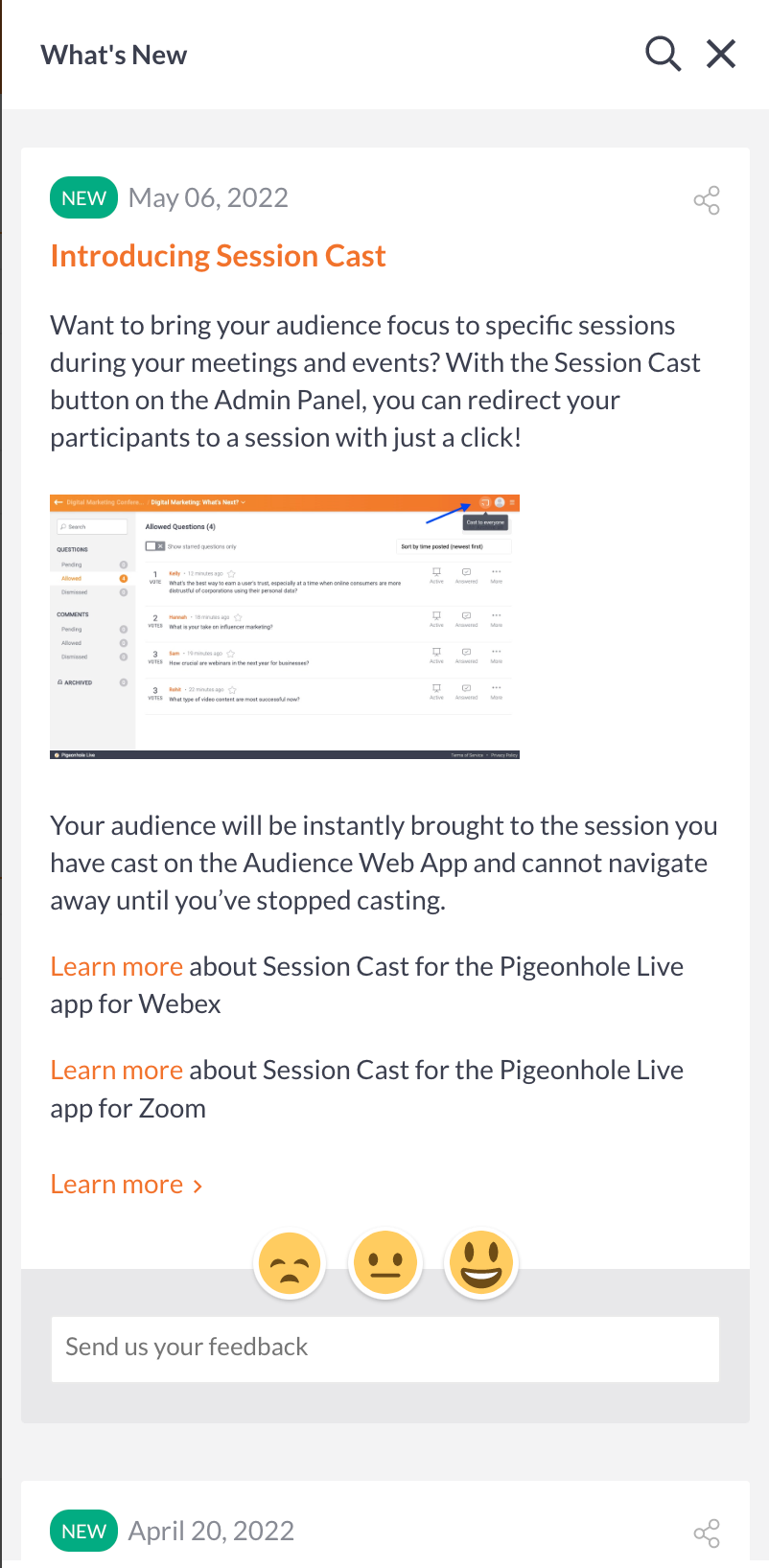Focus the Send us your feedback field

tap(385, 1349)
